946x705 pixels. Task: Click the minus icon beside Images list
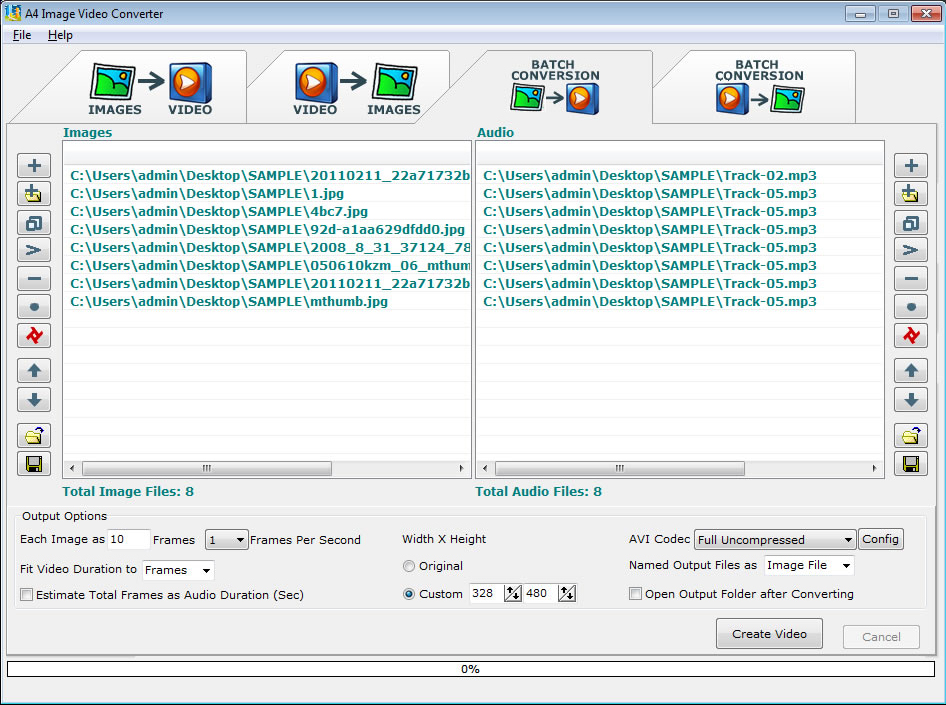pyautogui.click(x=34, y=280)
